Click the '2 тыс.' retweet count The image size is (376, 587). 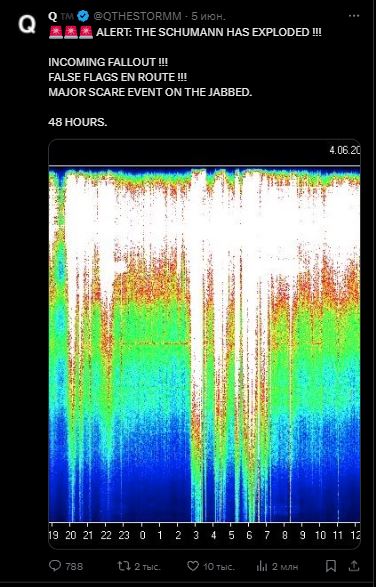point(147,566)
